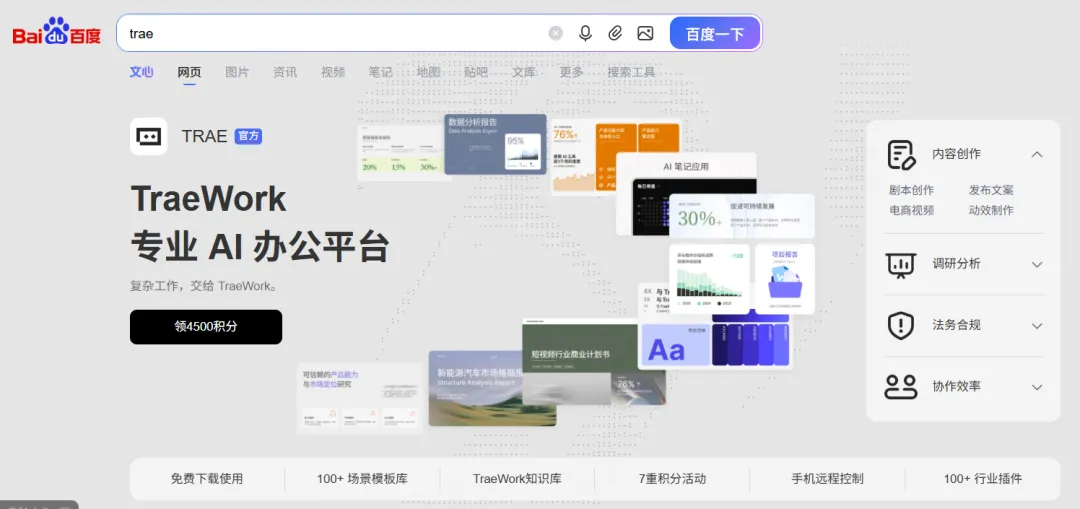The height and width of the screenshot is (509, 1080).
Task: Click the Baidu logo
Action: 56,32
